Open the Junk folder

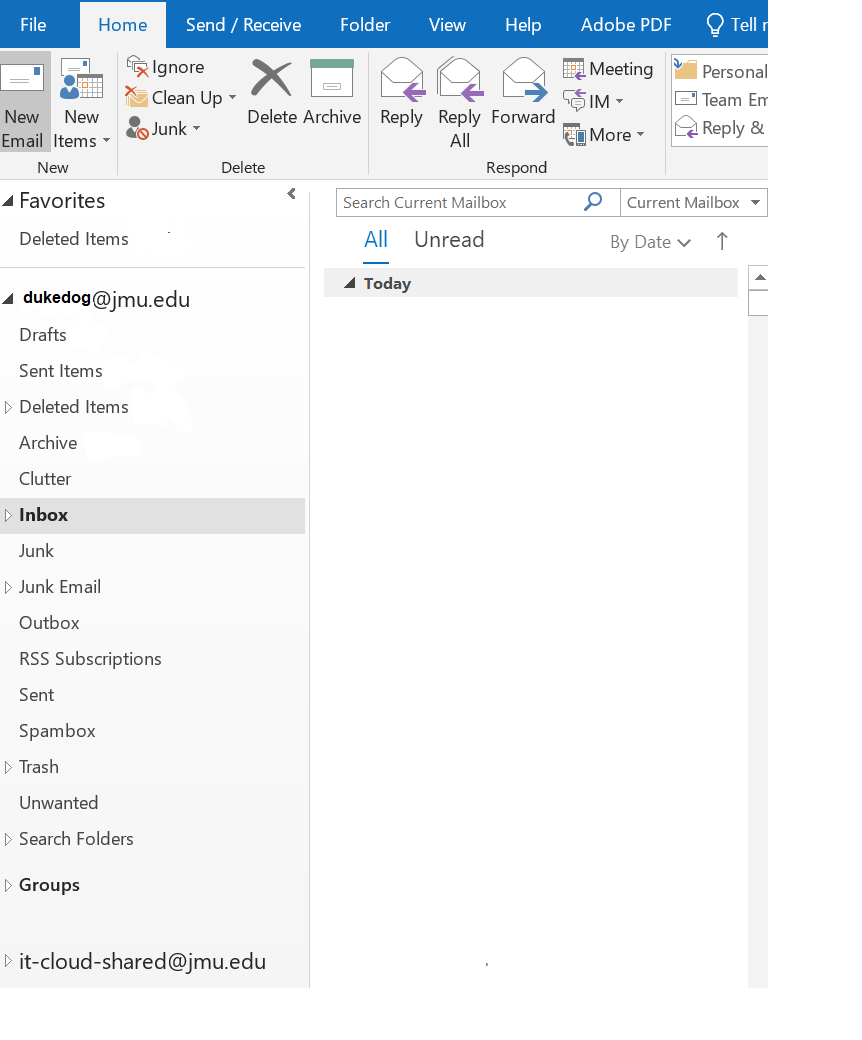(x=36, y=551)
